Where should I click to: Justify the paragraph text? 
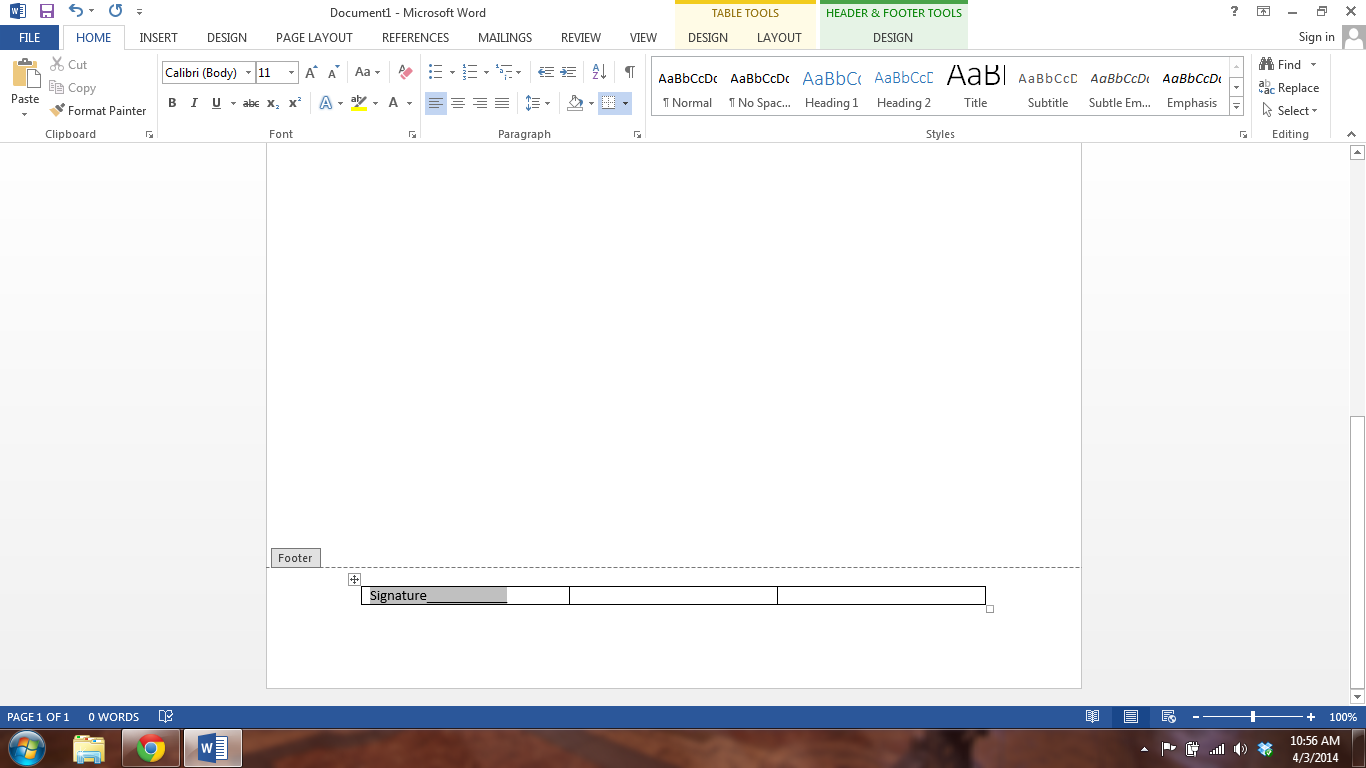point(502,103)
